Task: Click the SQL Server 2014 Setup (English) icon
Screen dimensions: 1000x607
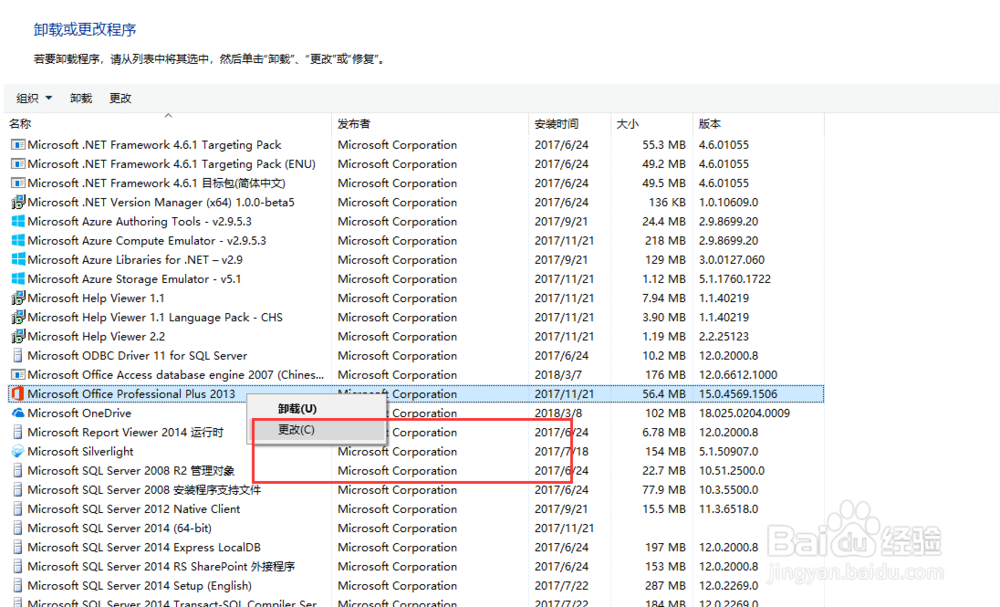Action: (x=18, y=585)
